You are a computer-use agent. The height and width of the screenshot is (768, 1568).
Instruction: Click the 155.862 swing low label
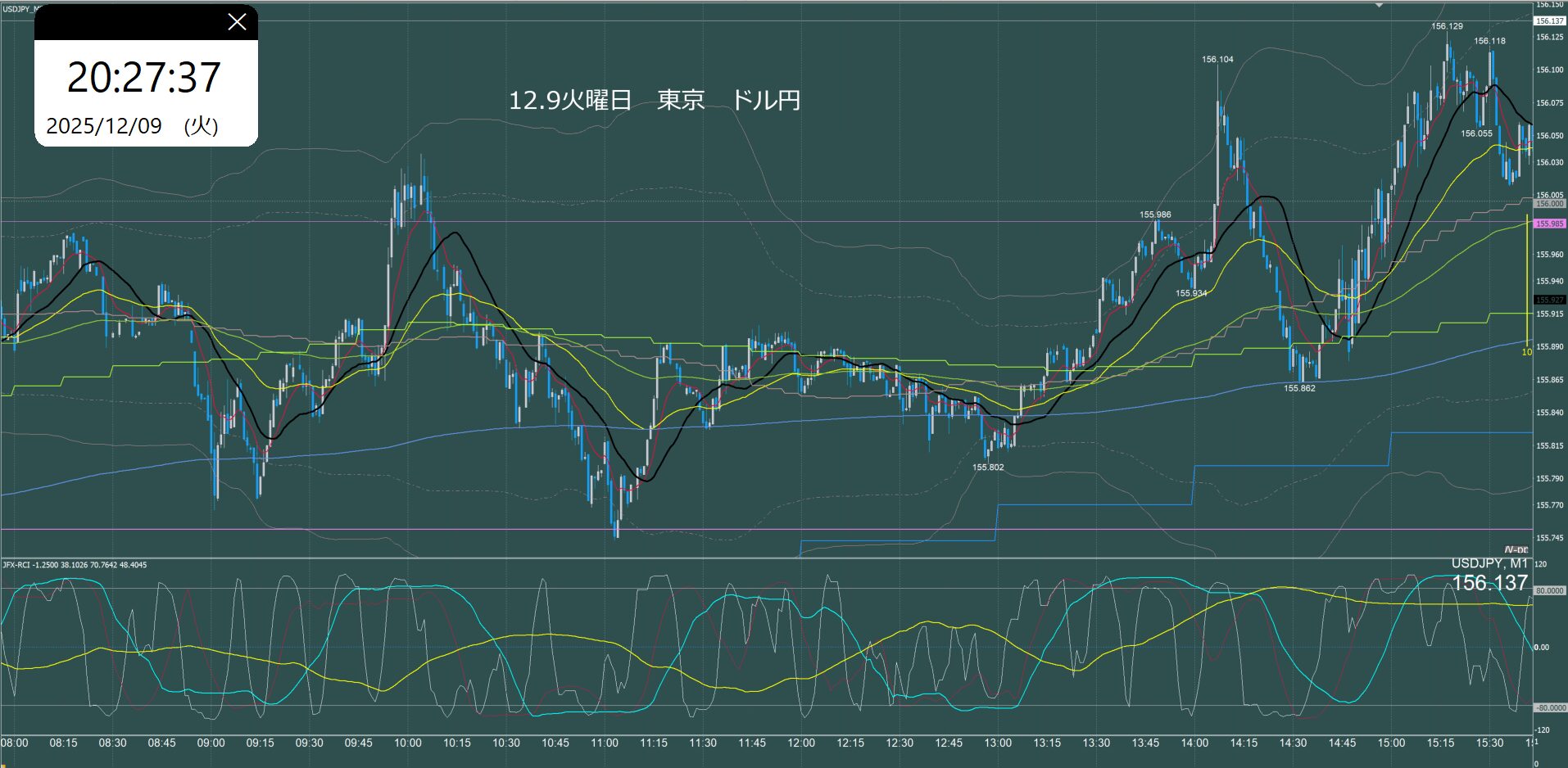pos(1299,388)
